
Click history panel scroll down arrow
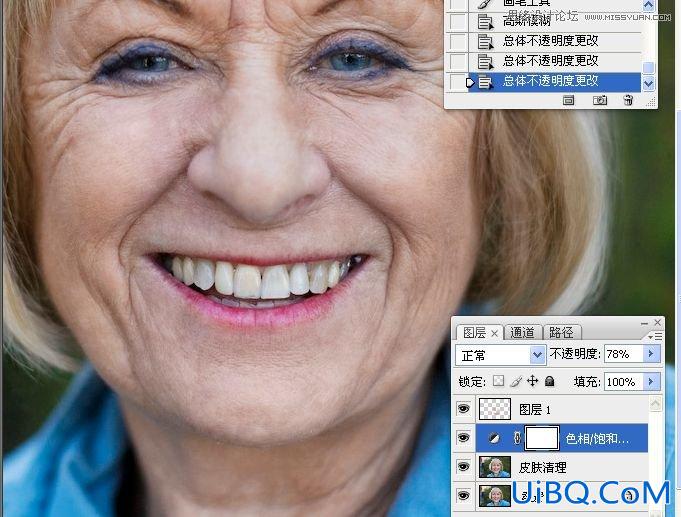click(x=648, y=83)
